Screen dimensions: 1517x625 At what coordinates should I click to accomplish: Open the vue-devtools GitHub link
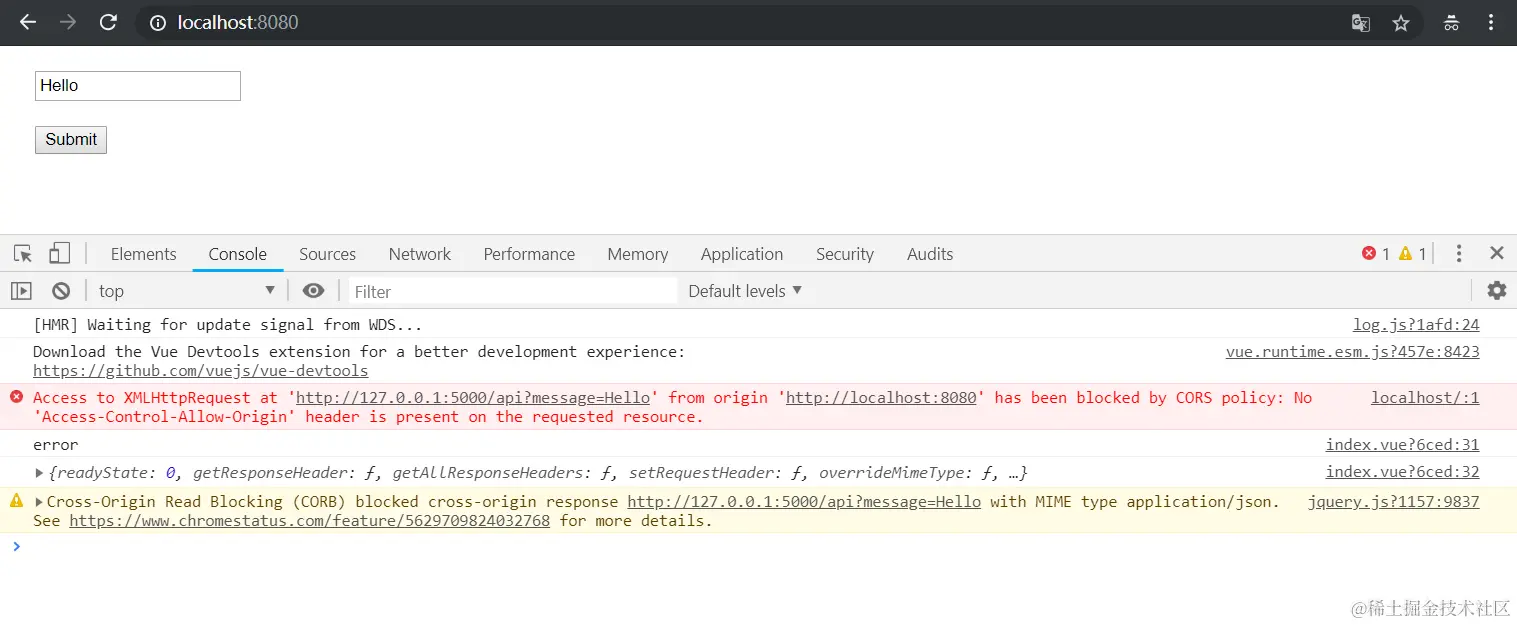click(201, 371)
